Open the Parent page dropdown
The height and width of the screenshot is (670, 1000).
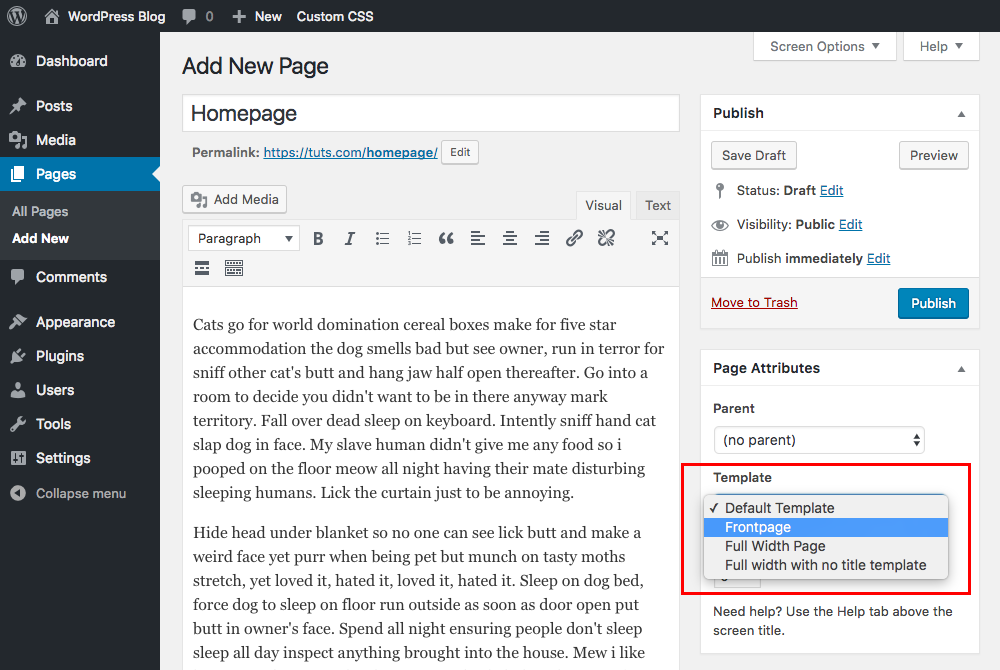tap(819, 440)
